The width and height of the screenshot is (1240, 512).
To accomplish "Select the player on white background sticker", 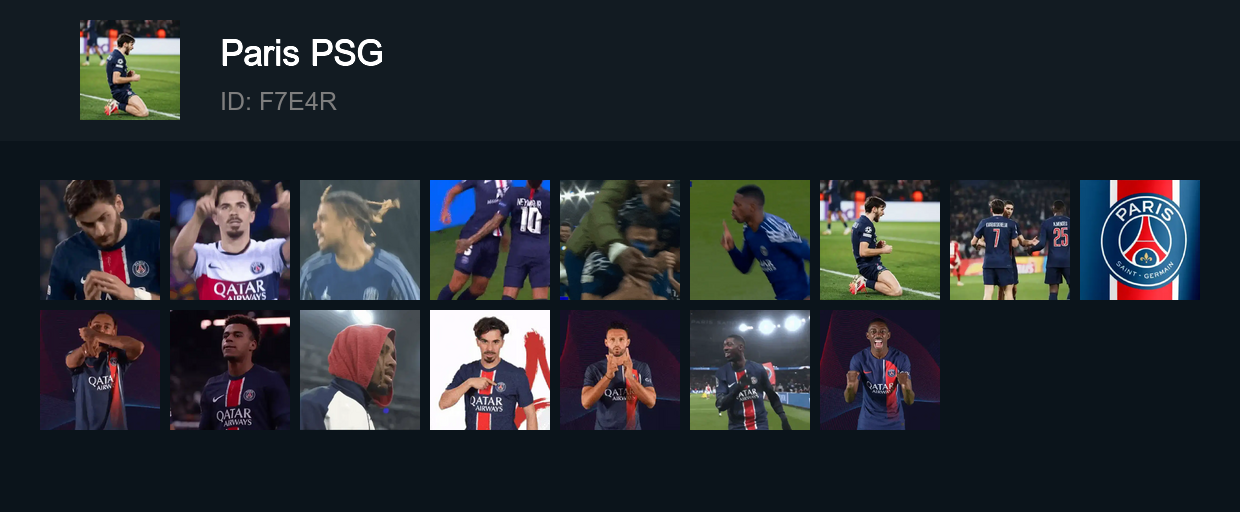I will [x=490, y=370].
